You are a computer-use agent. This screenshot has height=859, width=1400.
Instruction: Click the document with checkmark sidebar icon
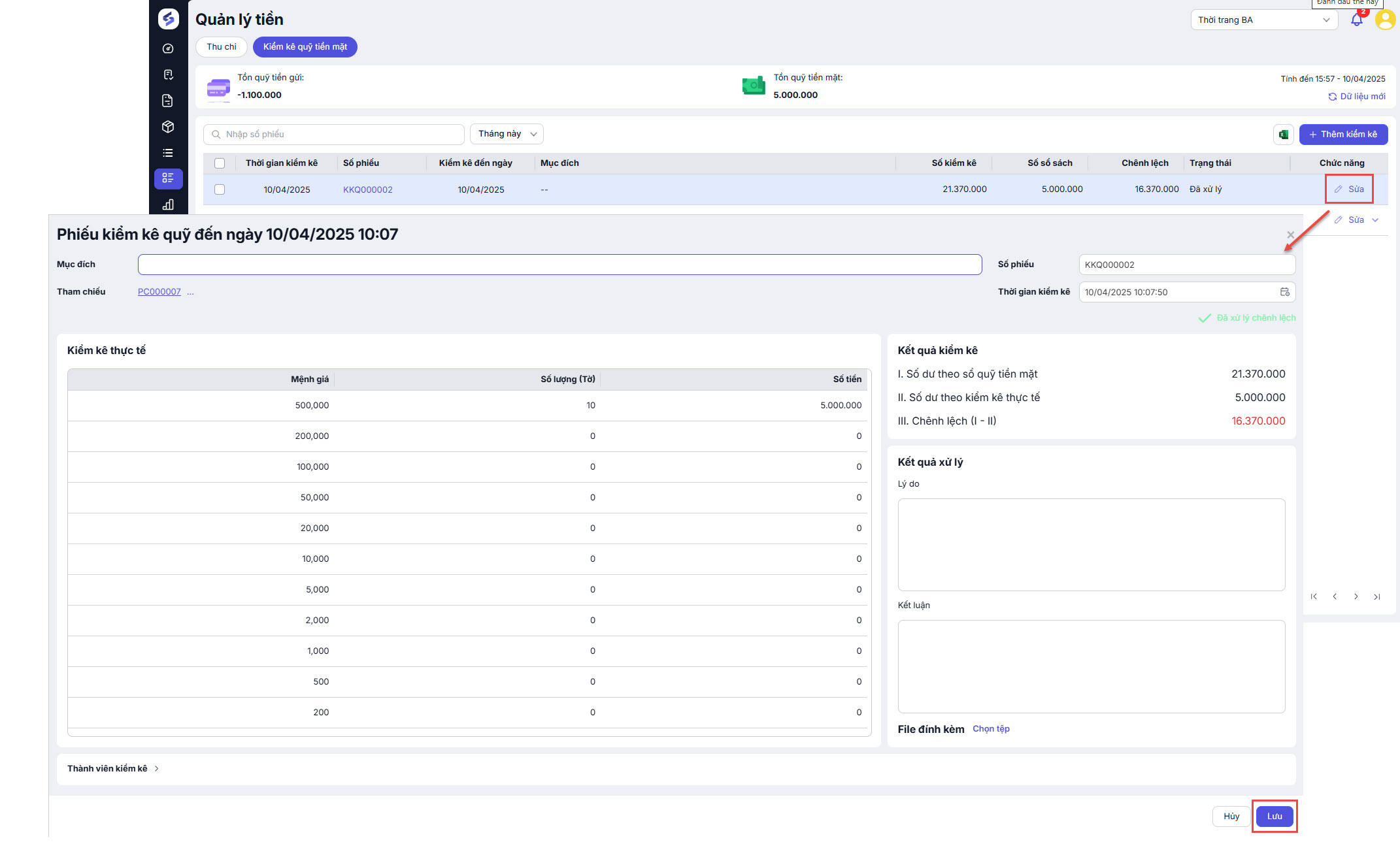coord(168,74)
